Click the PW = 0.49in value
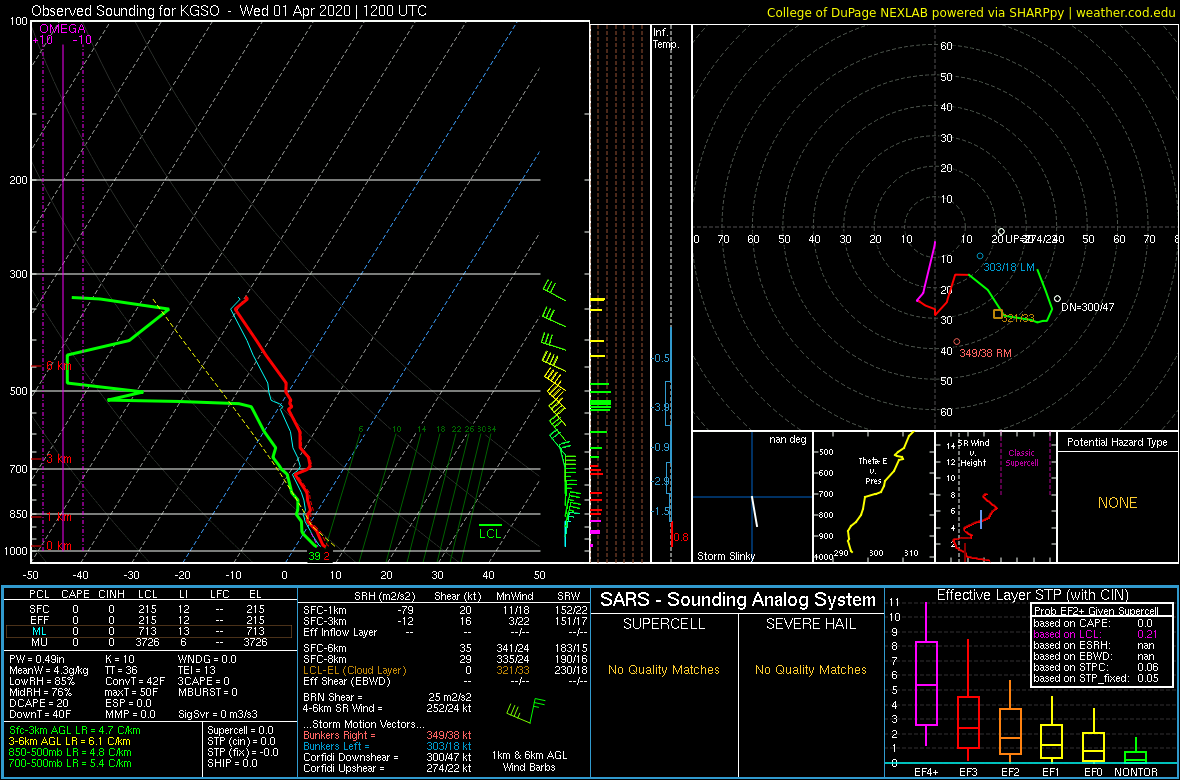Screen dimensions: 1180x780 coord(36,660)
